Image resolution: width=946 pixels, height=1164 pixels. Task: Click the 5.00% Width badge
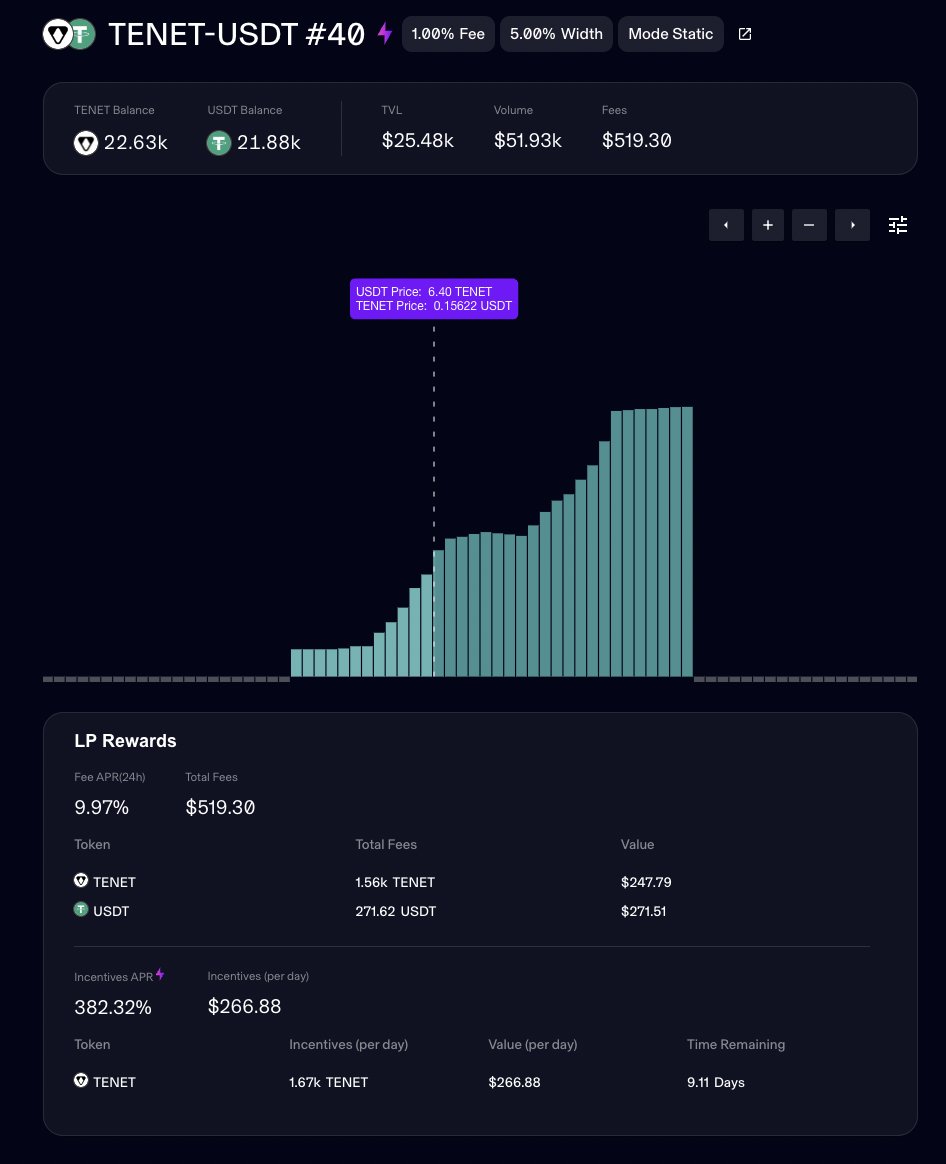[556, 33]
